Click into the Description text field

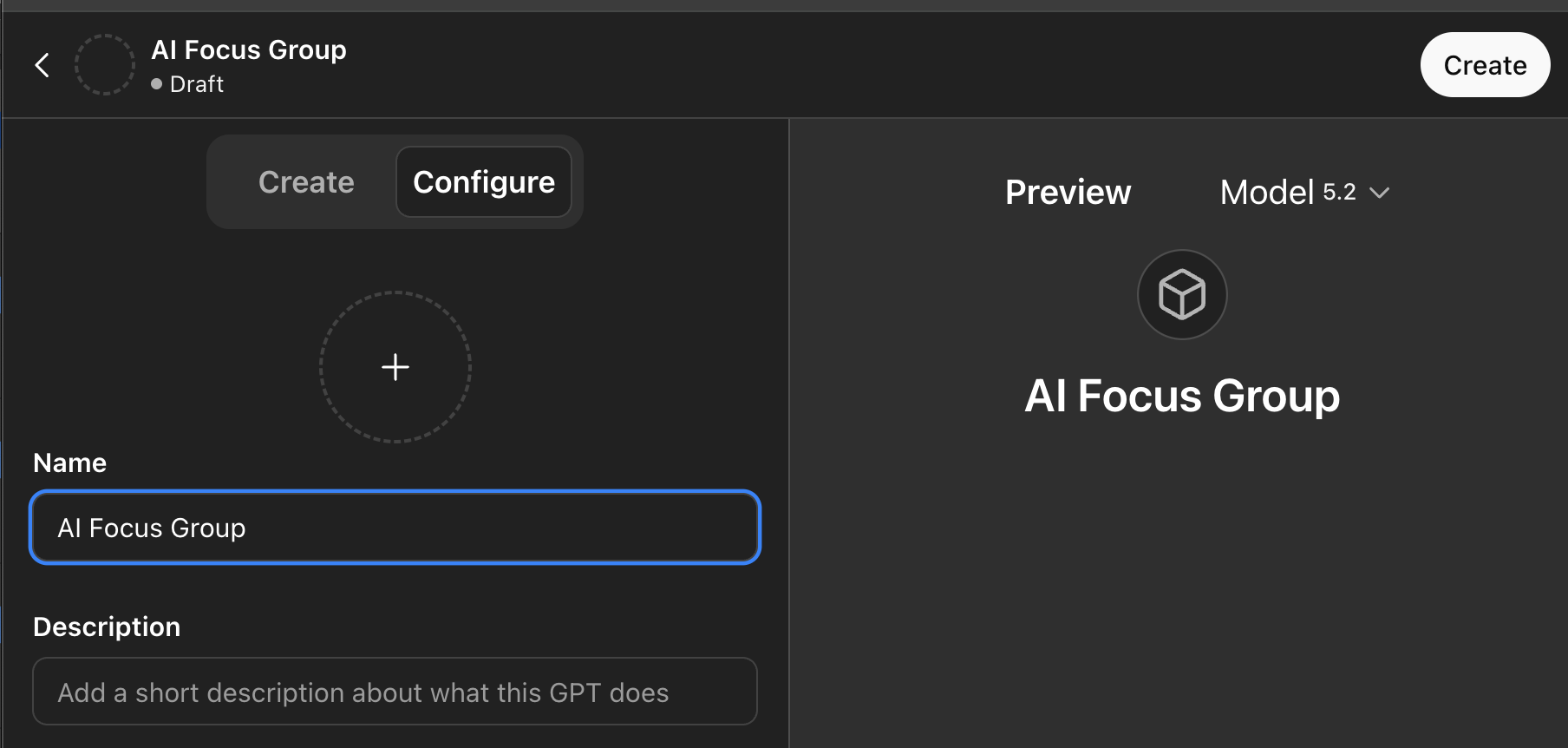pos(395,692)
